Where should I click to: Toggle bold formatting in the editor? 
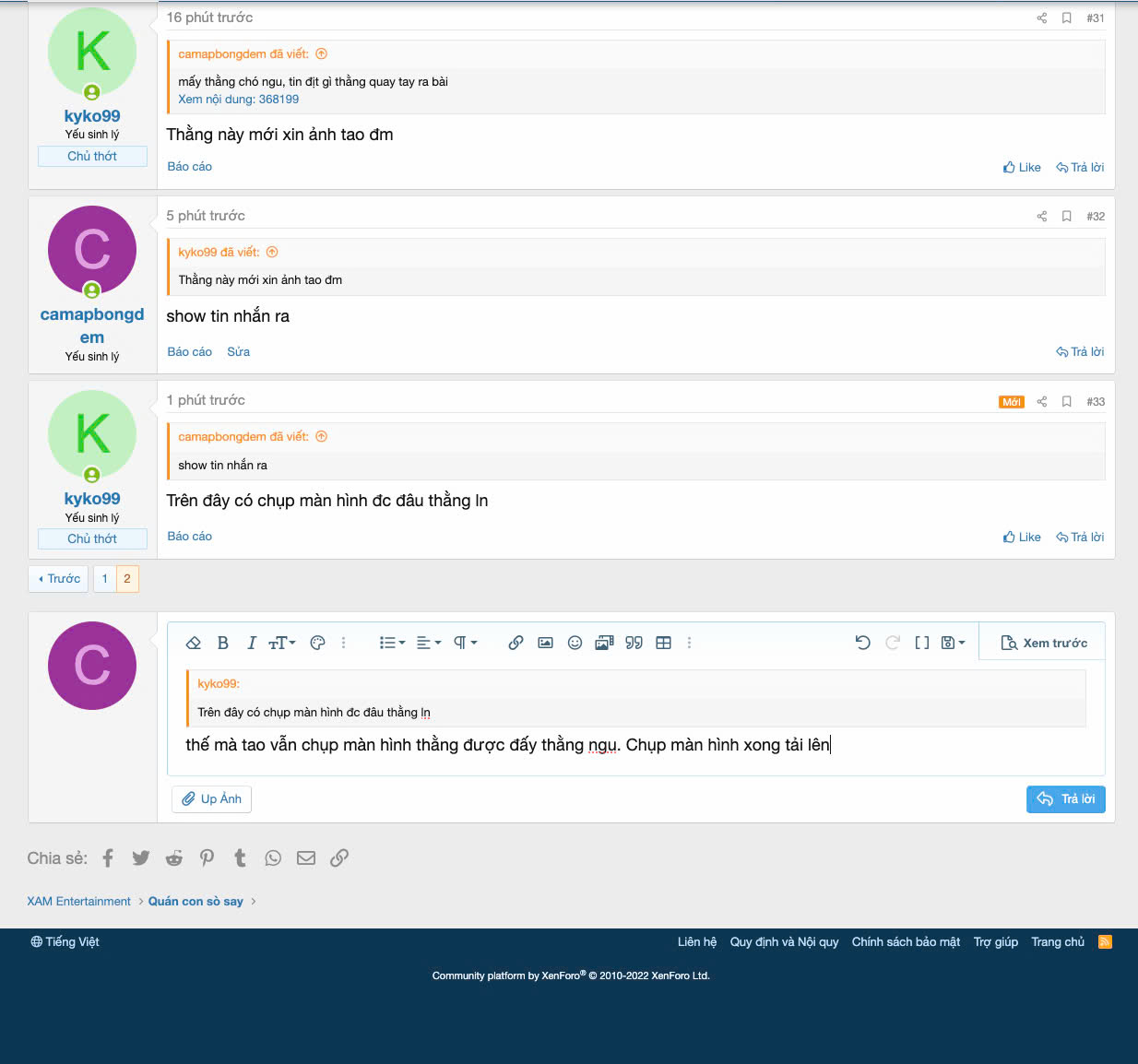click(222, 643)
